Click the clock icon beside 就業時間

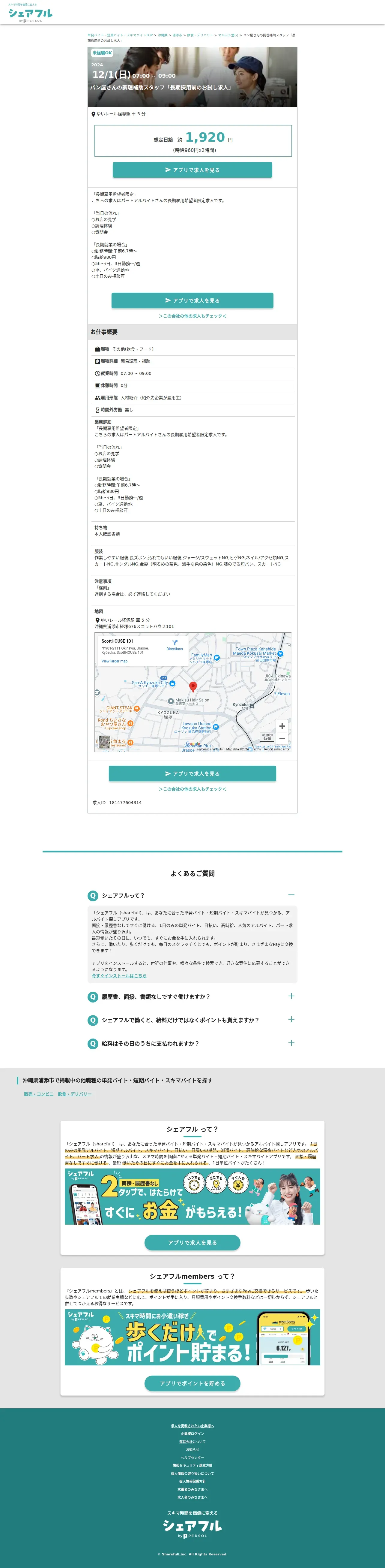pyautogui.click(x=97, y=374)
